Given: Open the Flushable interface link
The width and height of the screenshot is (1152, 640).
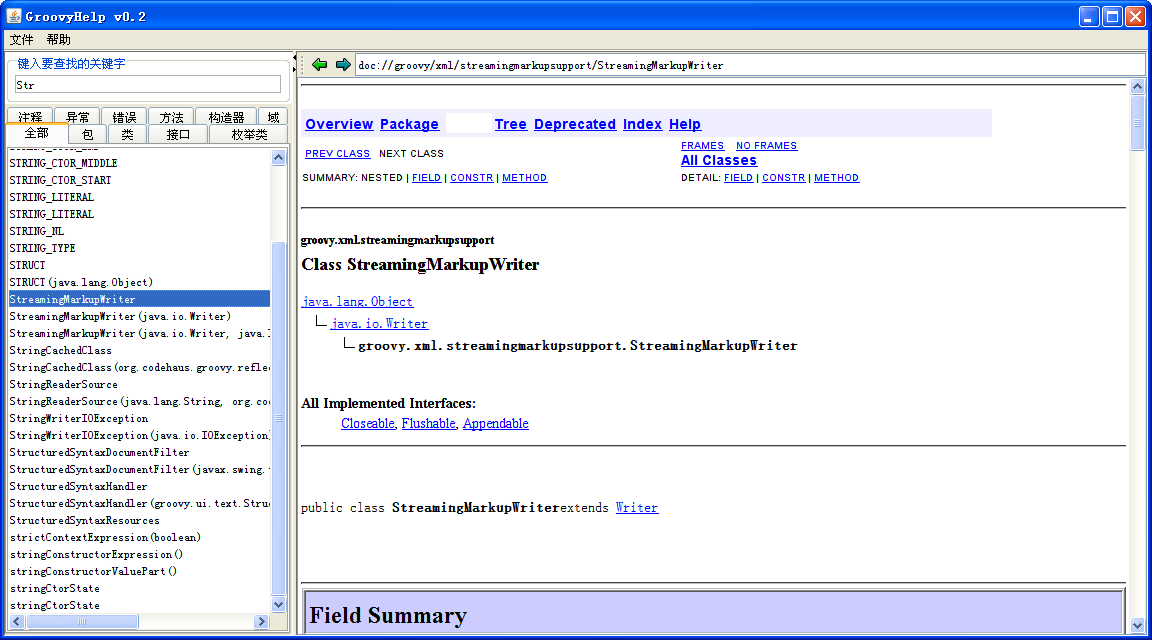Looking at the screenshot, I should (429, 423).
